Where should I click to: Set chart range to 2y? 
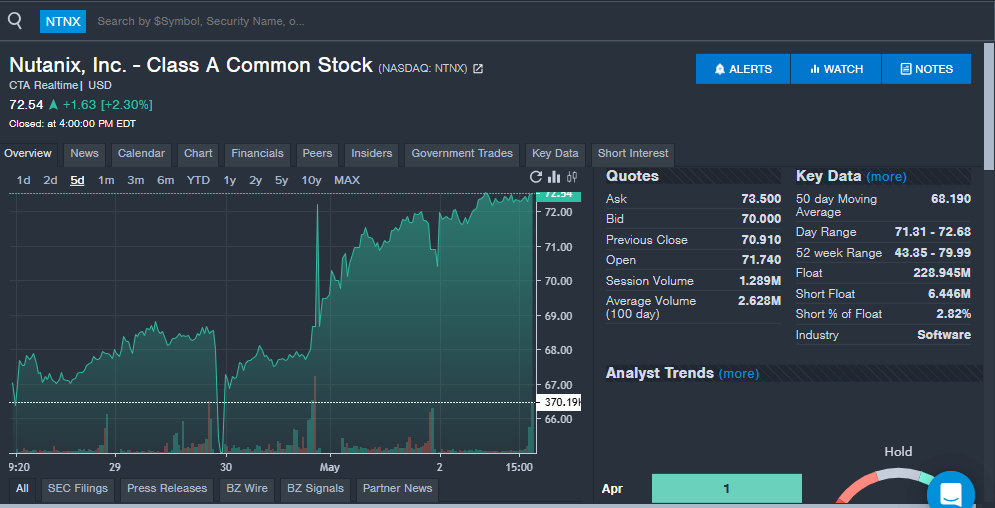pos(256,180)
